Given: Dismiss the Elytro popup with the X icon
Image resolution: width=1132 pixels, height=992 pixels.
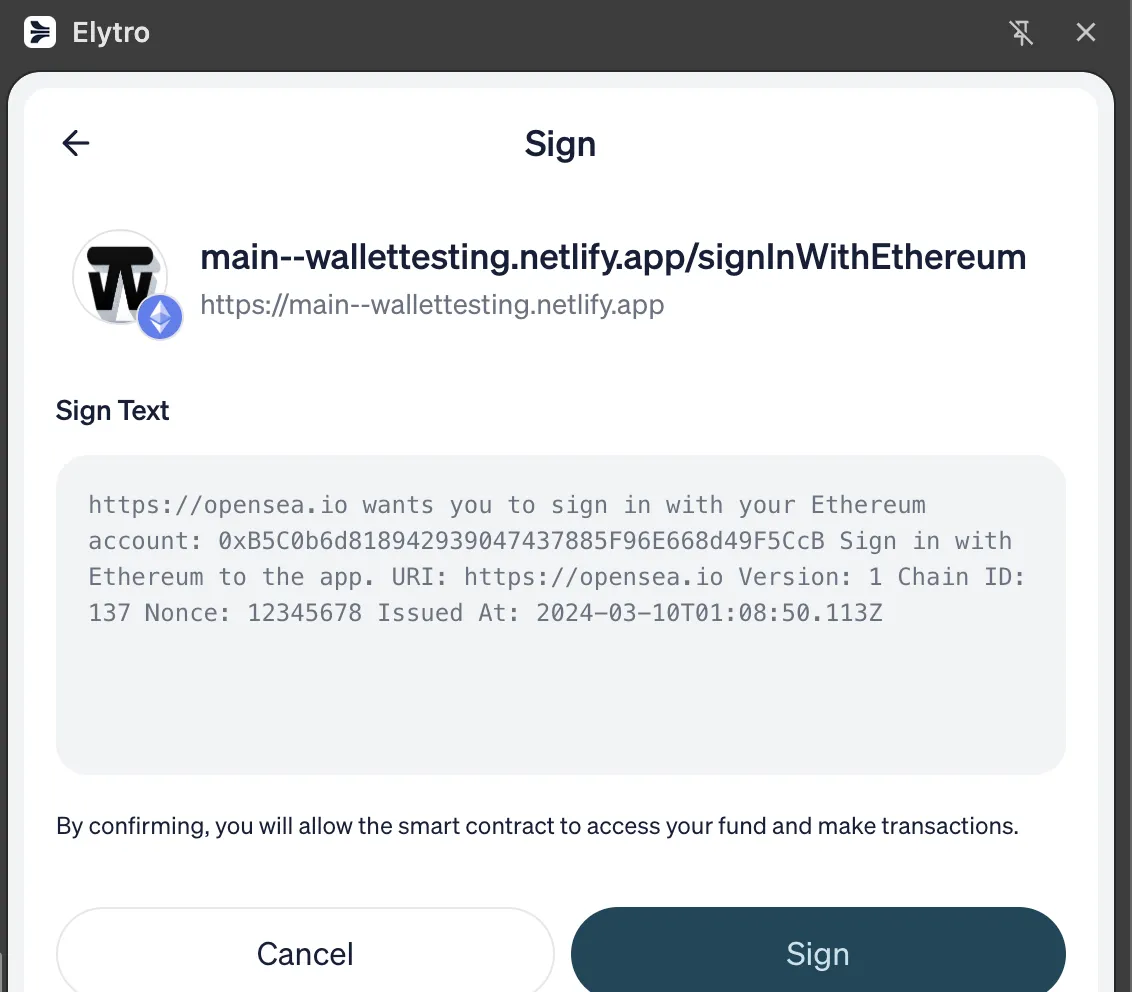Looking at the screenshot, I should click(x=1086, y=32).
